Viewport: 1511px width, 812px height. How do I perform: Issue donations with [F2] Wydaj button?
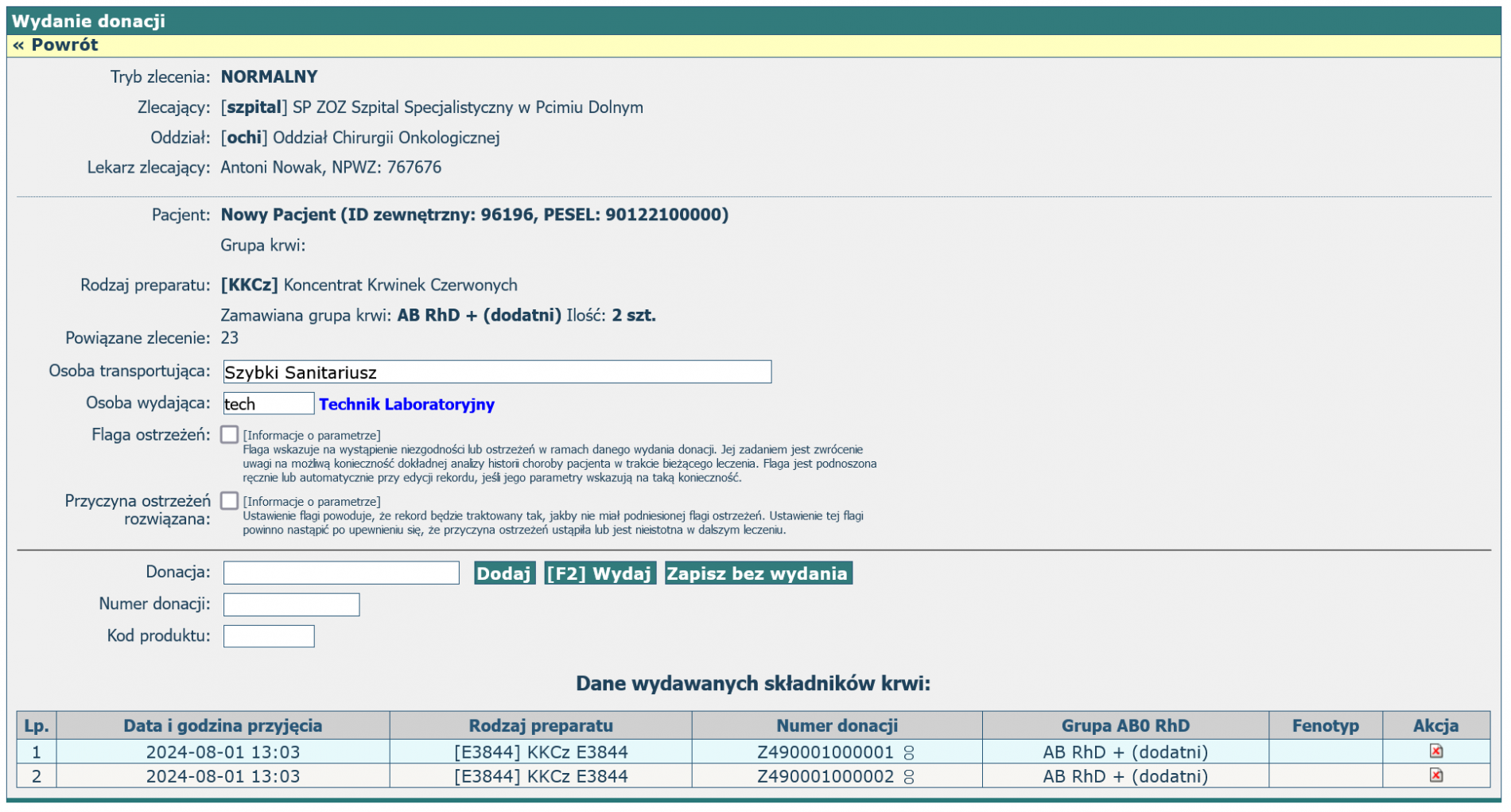tap(600, 573)
